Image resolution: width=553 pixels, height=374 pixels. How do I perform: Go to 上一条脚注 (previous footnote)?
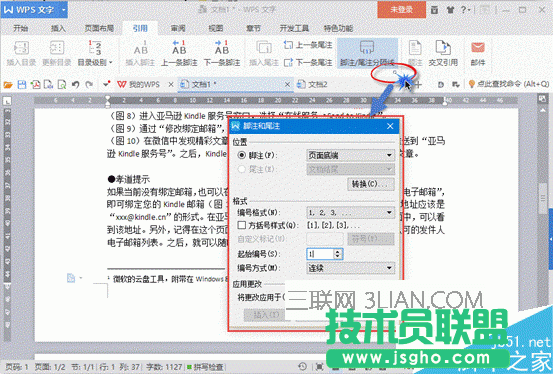(x=179, y=53)
